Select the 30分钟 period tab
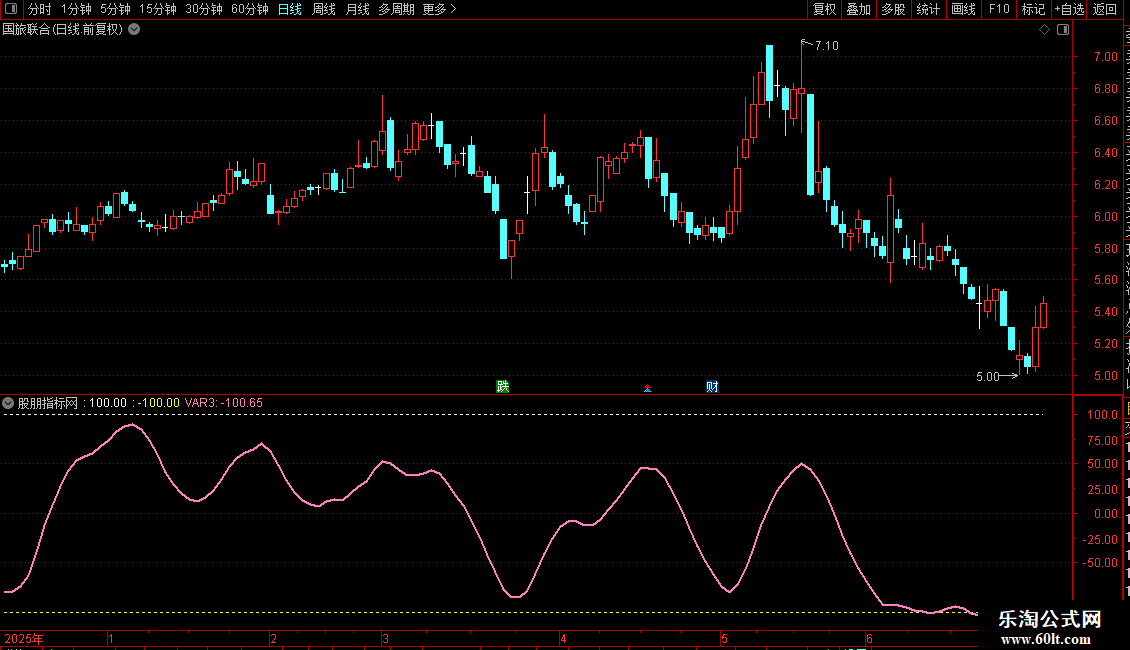Viewport: 1130px width, 650px height. tap(203, 9)
